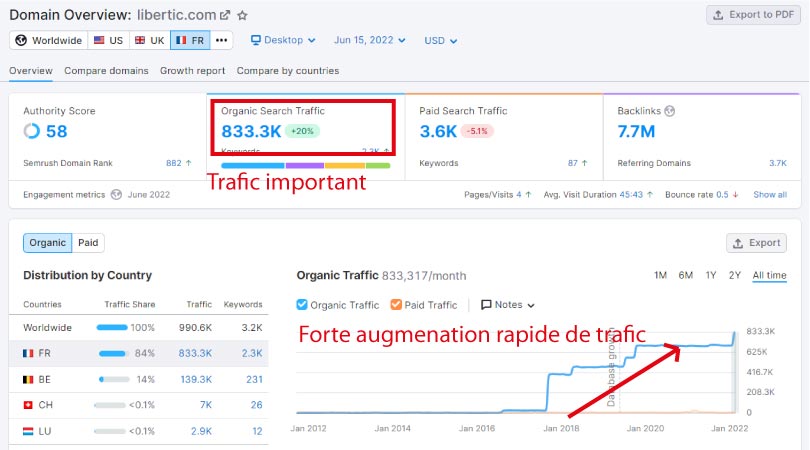Viewport: 810px width, 450px height.
Task: Click the Database growth marker on chart
Action: coord(611,368)
